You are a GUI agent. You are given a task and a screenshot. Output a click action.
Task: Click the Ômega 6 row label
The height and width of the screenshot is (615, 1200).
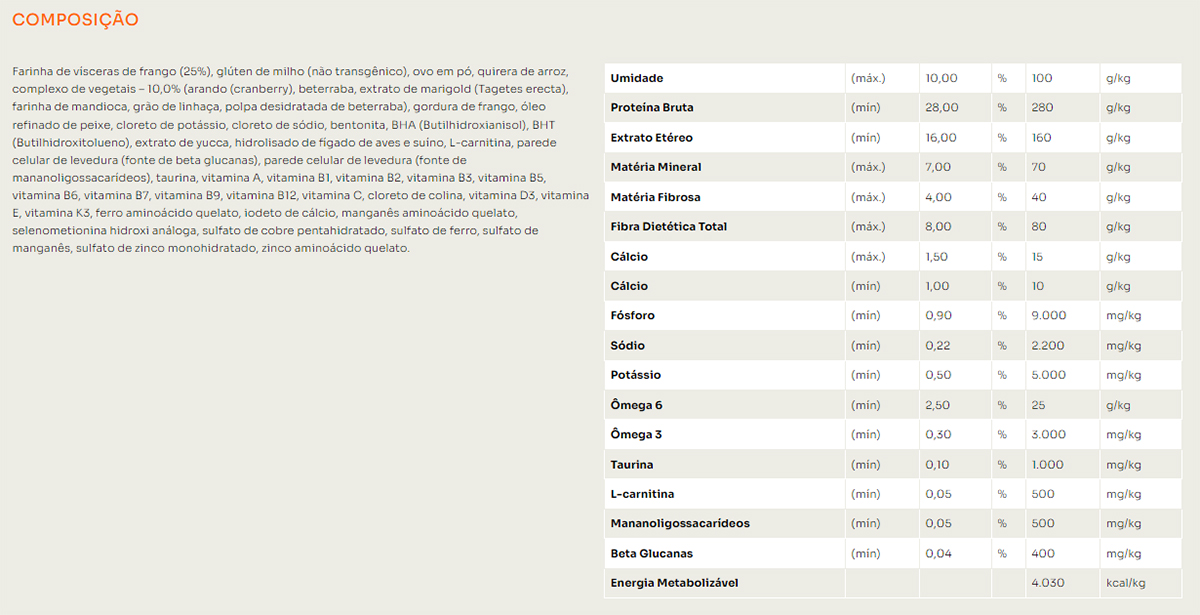[636, 405]
